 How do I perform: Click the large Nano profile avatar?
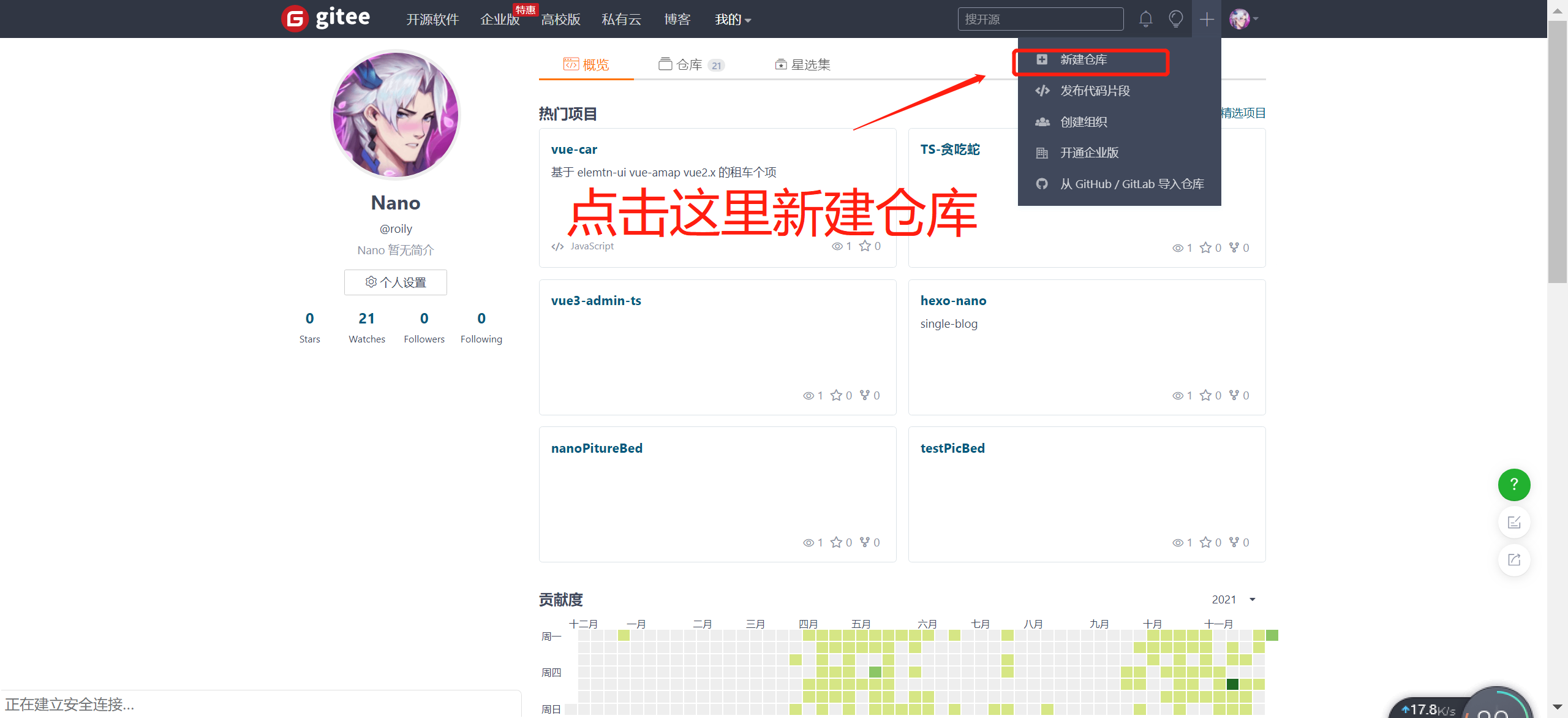click(x=396, y=115)
